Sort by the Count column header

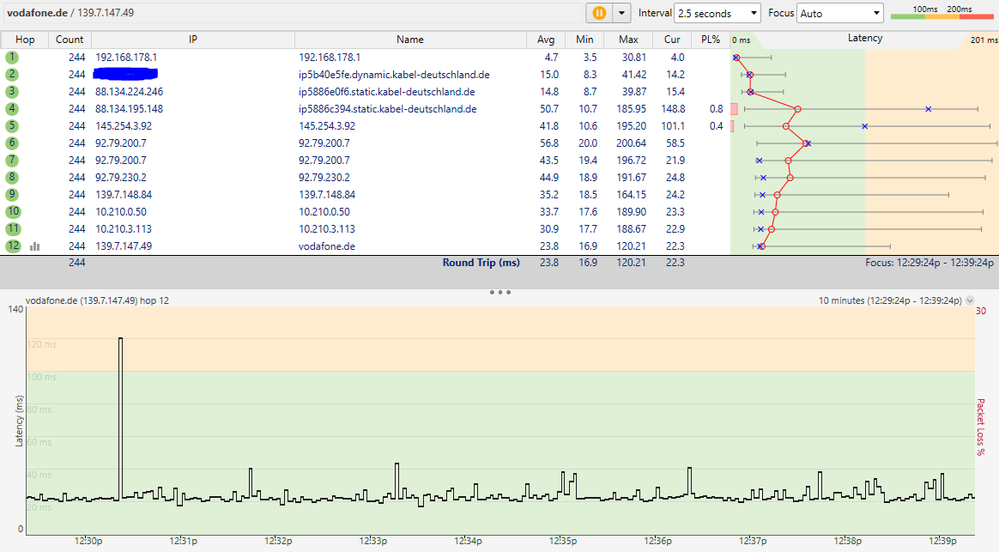click(69, 40)
